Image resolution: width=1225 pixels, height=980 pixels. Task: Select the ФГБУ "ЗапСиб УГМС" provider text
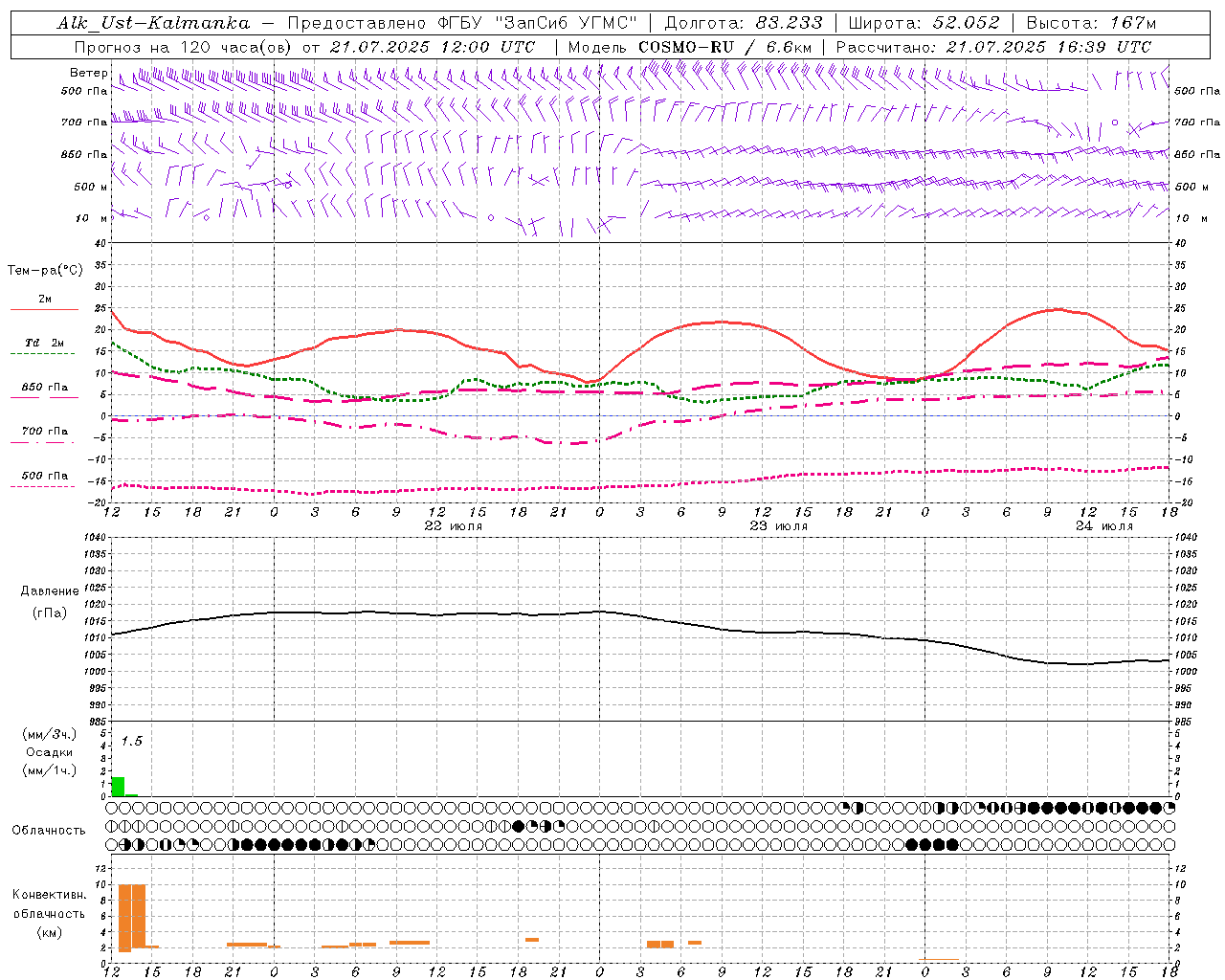click(537, 23)
